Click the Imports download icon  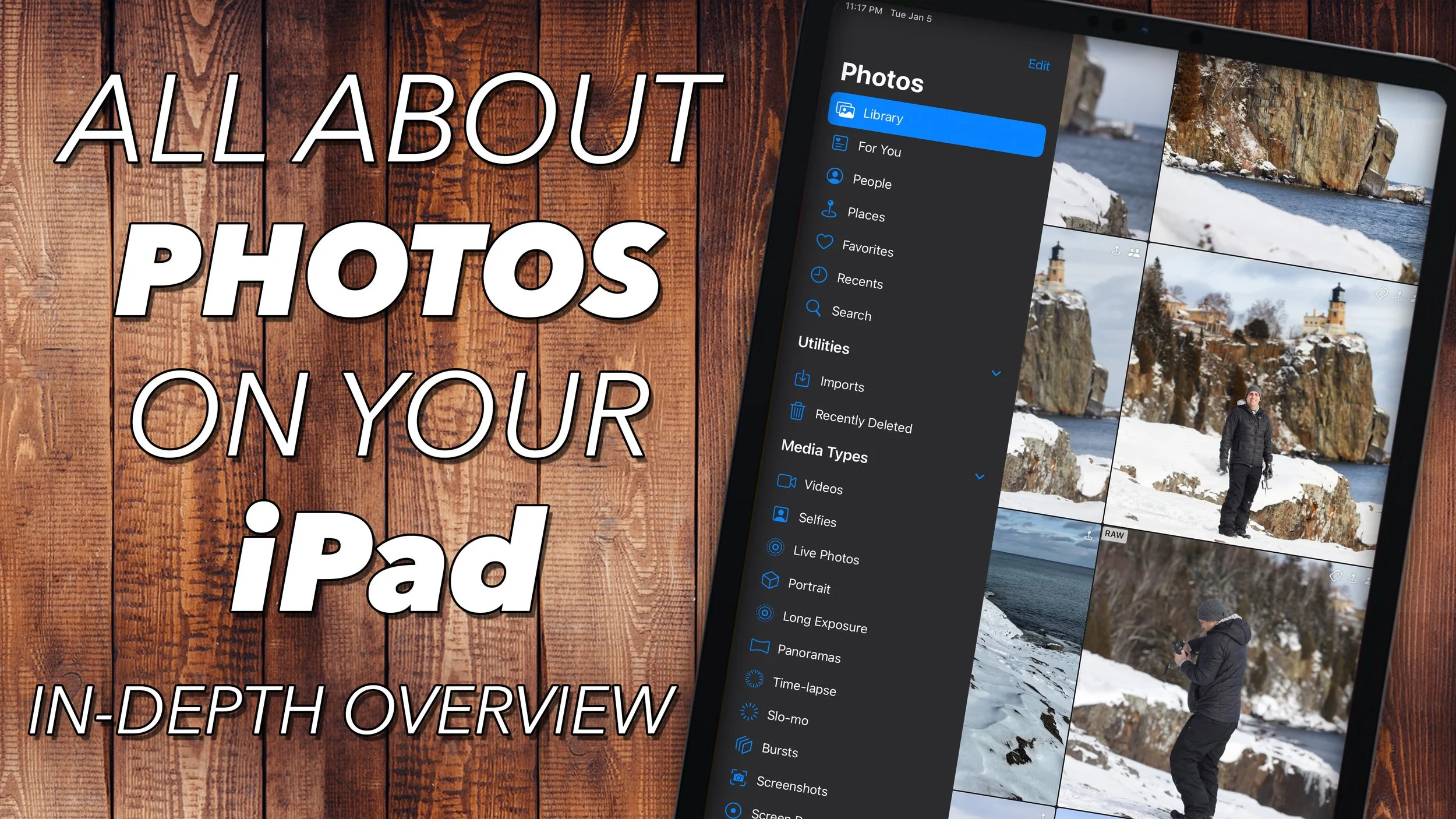click(802, 378)
